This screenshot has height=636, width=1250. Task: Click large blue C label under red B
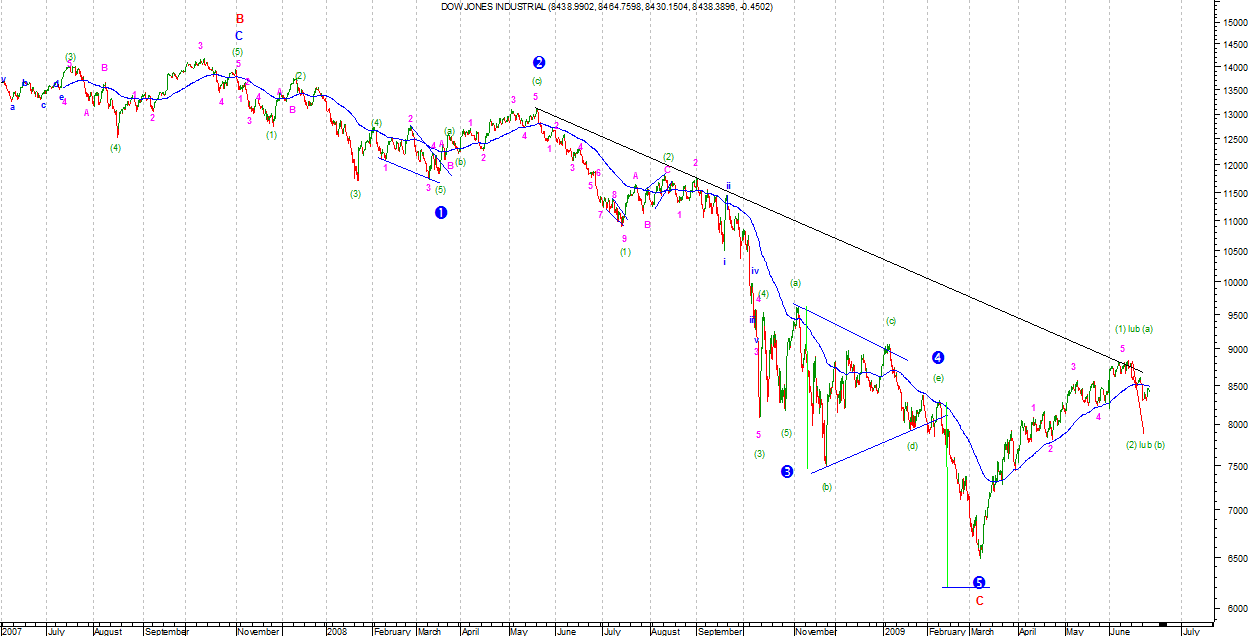(238, 35)
